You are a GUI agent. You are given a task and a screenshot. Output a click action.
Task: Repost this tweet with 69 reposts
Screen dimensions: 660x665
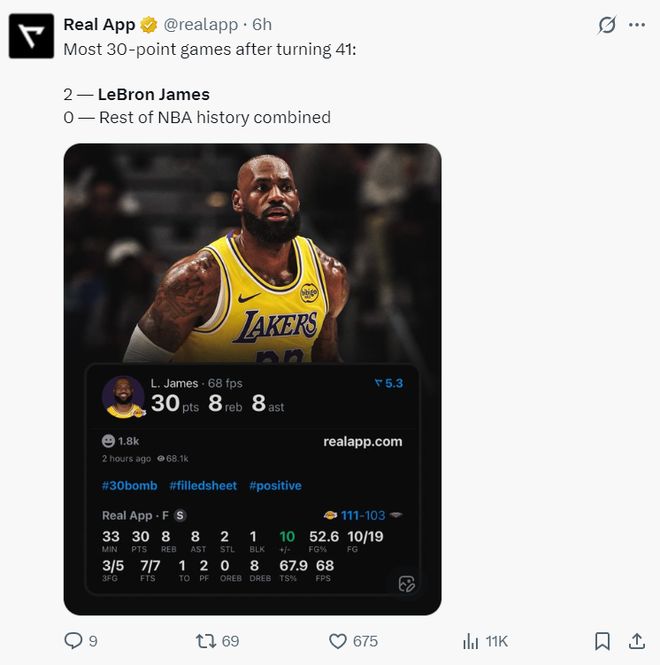pos(206,641)
